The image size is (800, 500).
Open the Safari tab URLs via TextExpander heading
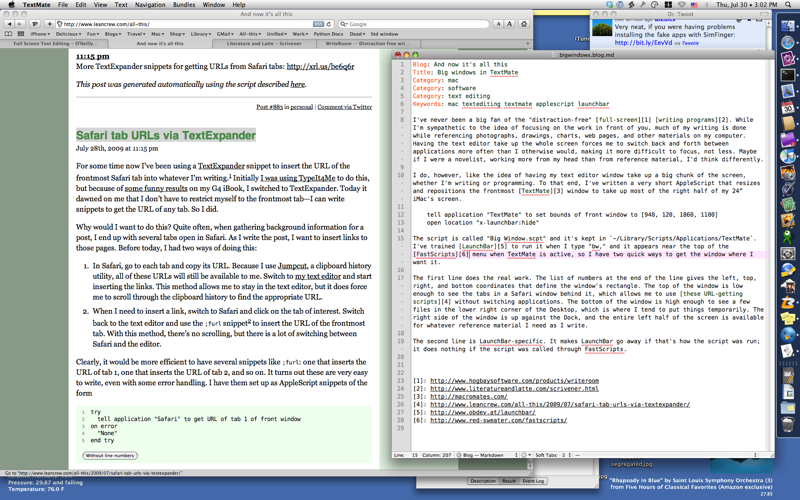pyautogui.click(x=166, y=135)
